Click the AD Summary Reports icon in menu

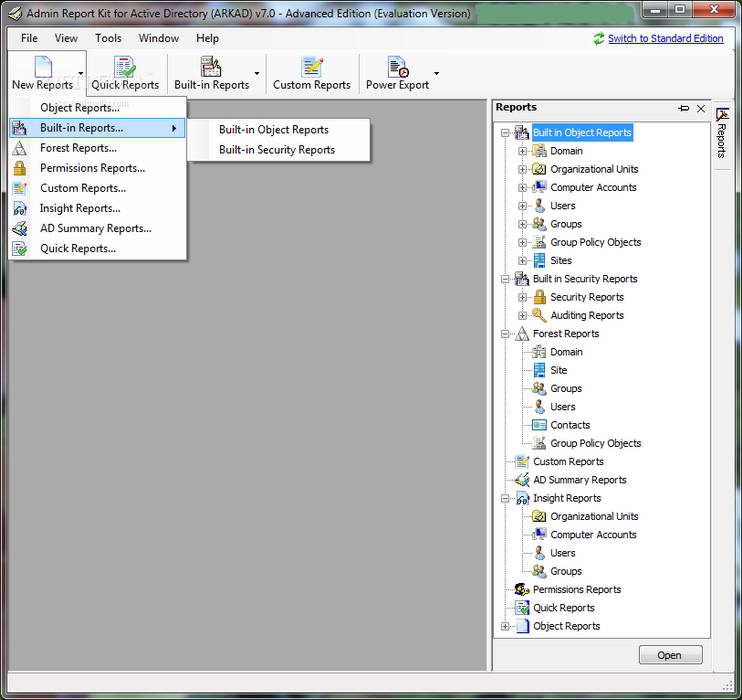19,229
